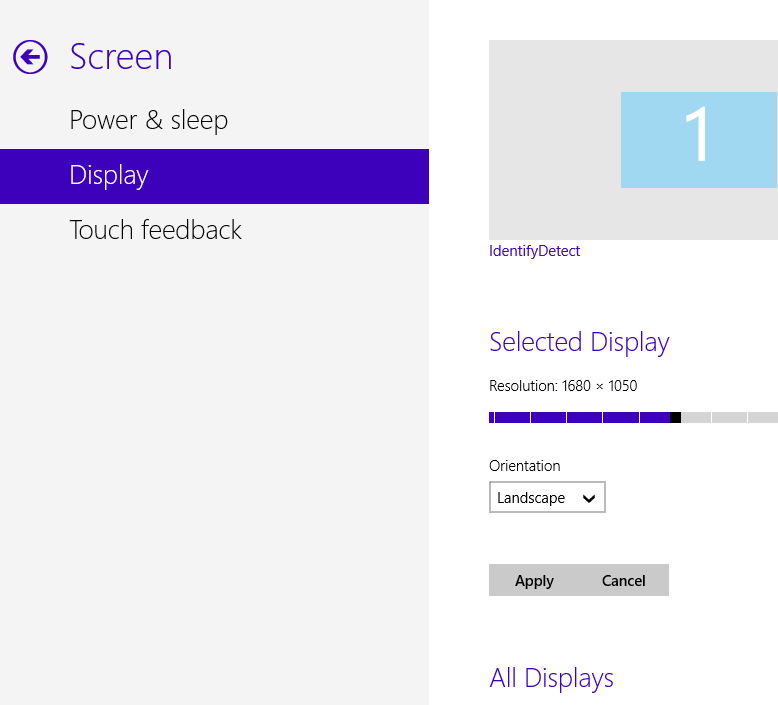Open Power & sleep settings
The height and width of the screenshot is (705, 778).
point(214,120)
